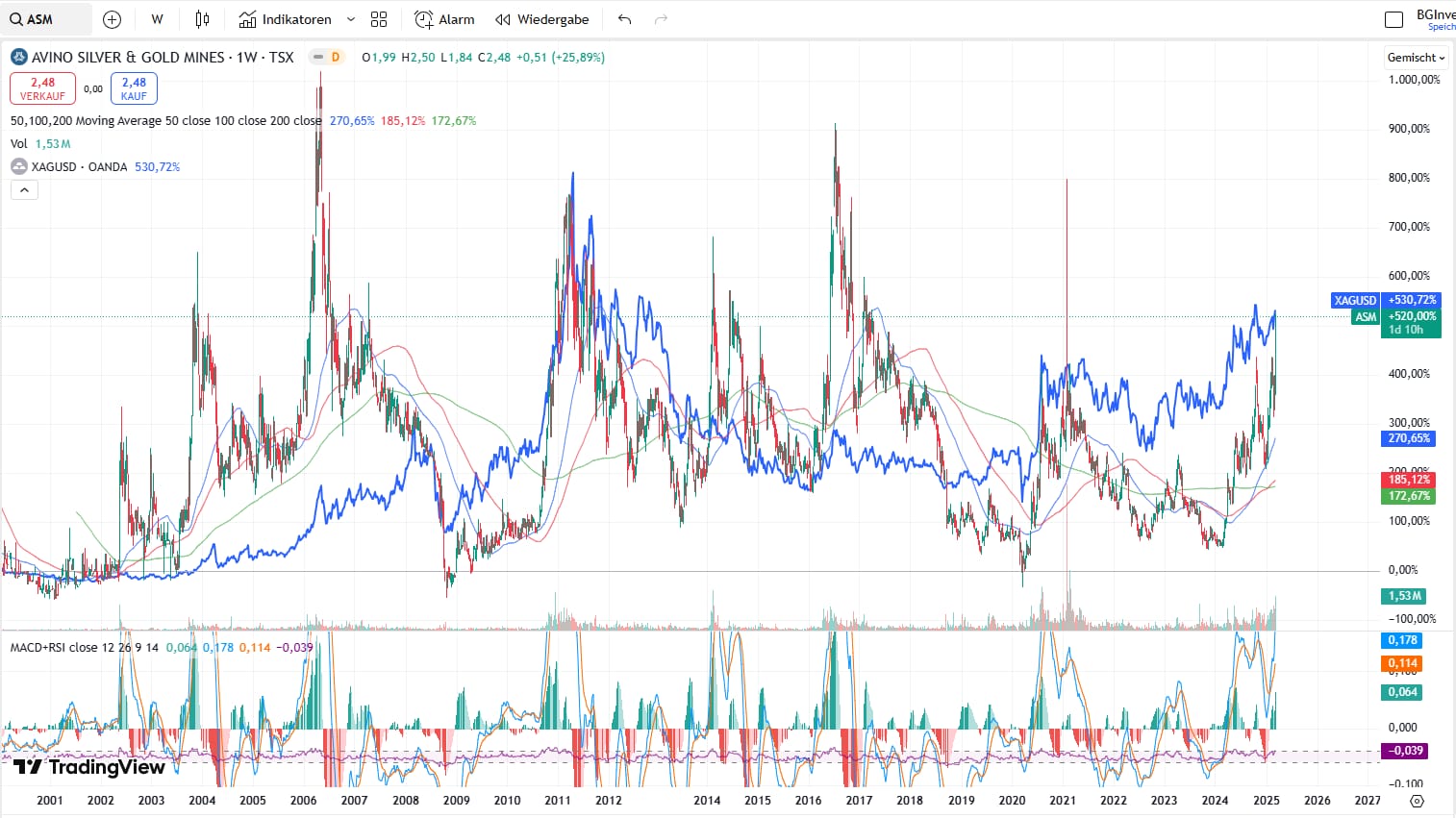The height and width of the screenshot is (818, 1456).
Task: Click the blue 0,178 MACD axis tag
Action: pos(1403,640)
